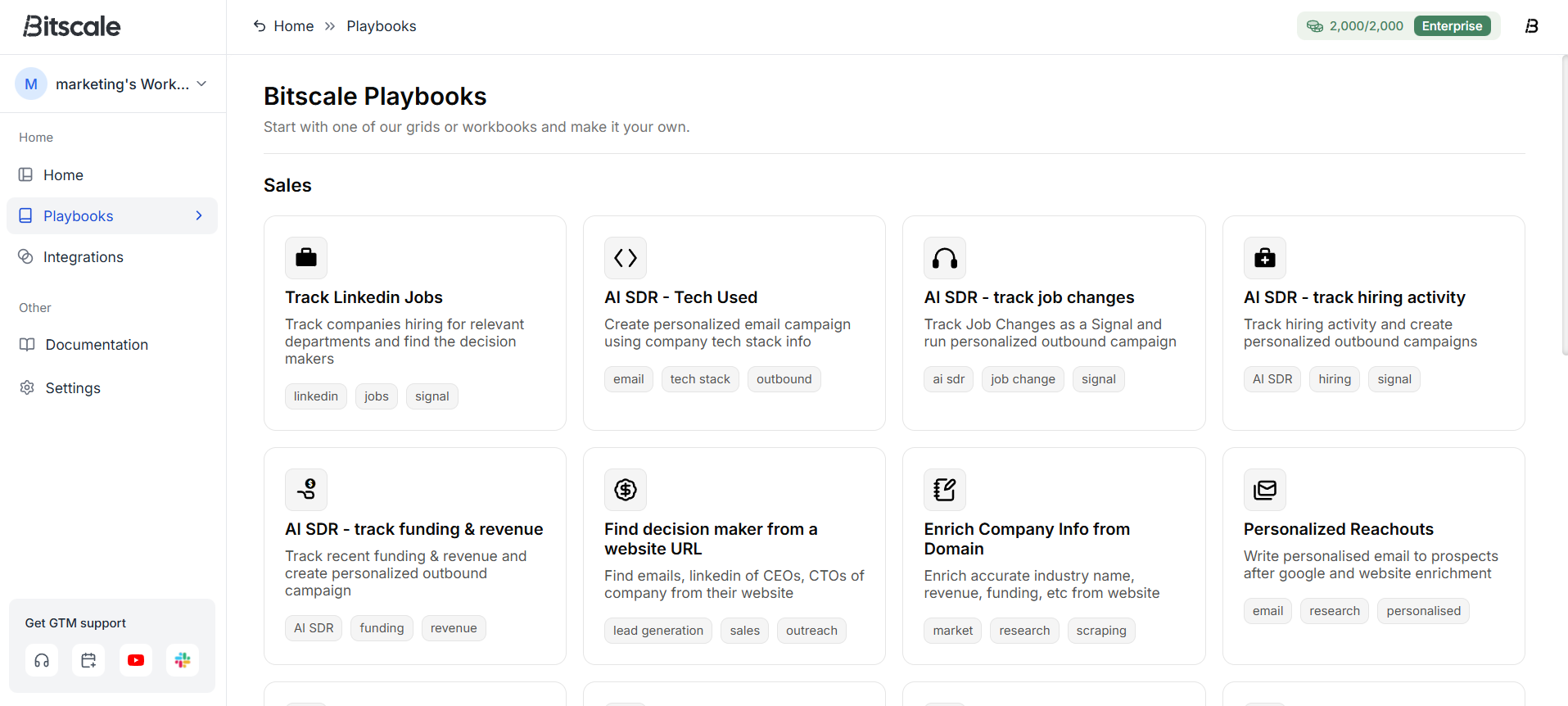This screenshot has height=706, width=1568.
Task: Click the Enterprise plan badge
Action: [x=1452, y=26]
